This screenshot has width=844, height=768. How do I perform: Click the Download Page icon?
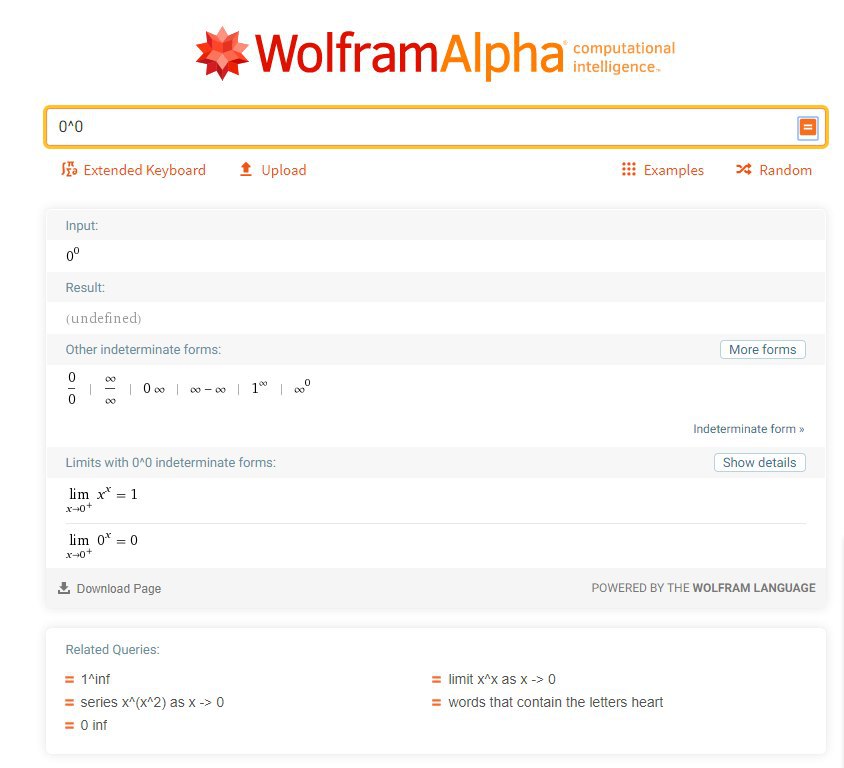click(64, 588)
